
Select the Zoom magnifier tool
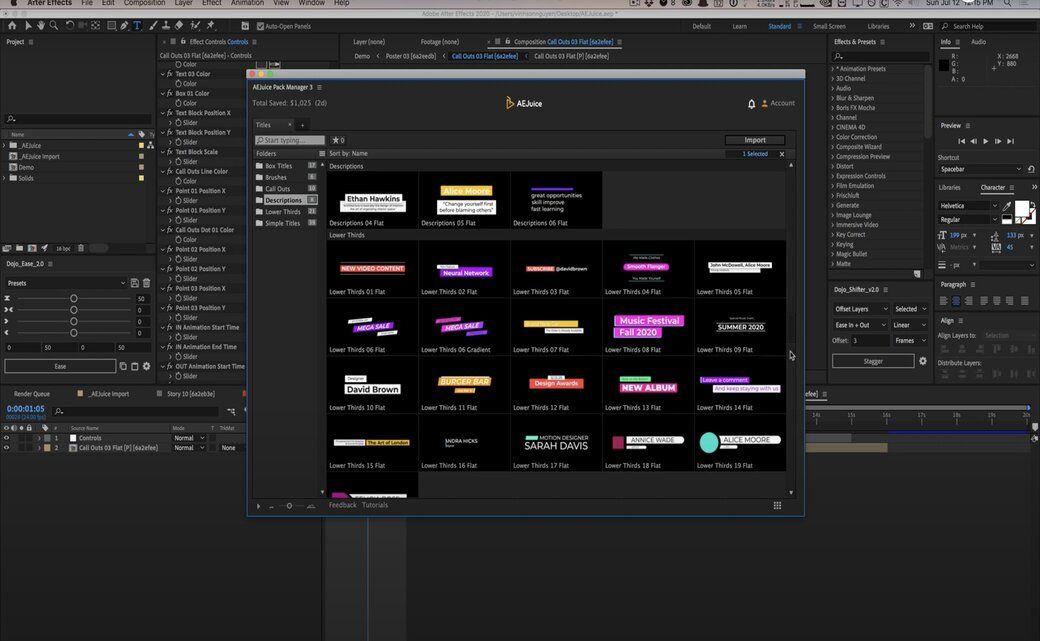click(54, 26)
